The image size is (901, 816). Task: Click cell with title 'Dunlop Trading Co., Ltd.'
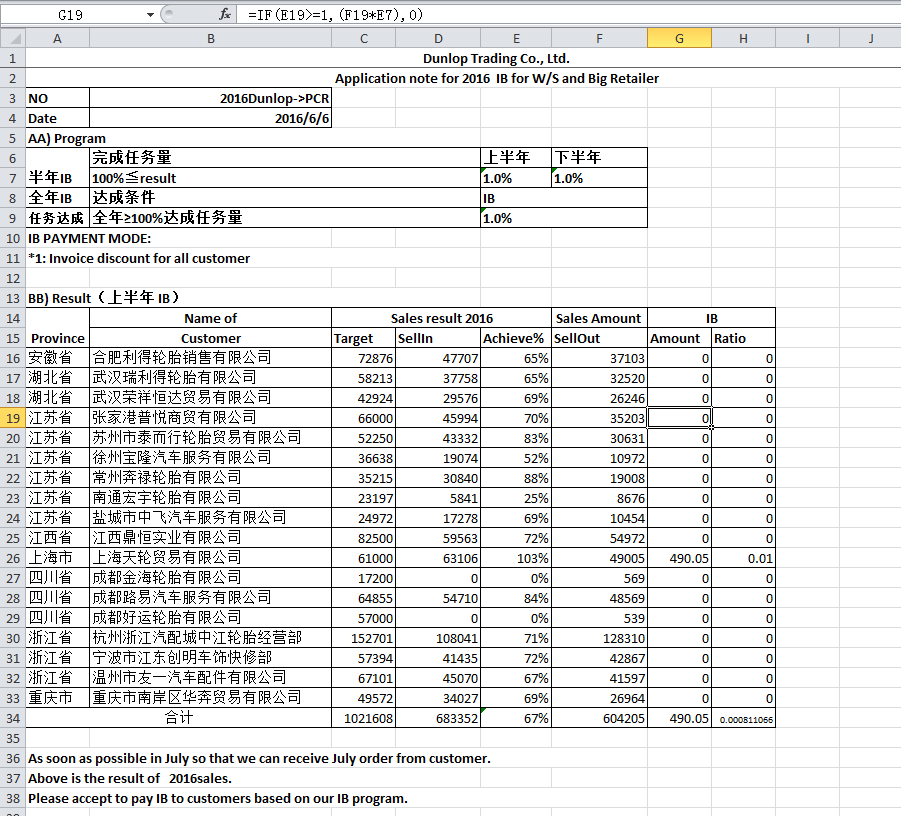pos(496,58)
